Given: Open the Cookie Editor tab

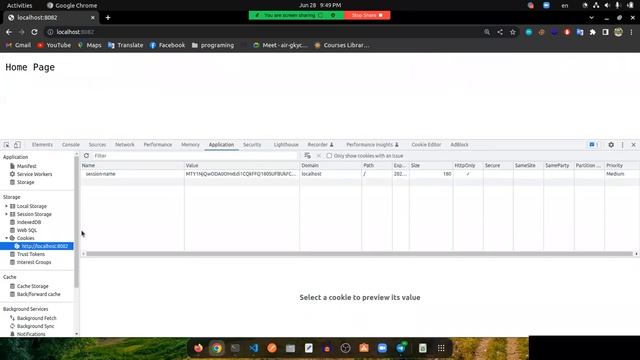Looking at the screenshot, I should (x=426, y=144).
